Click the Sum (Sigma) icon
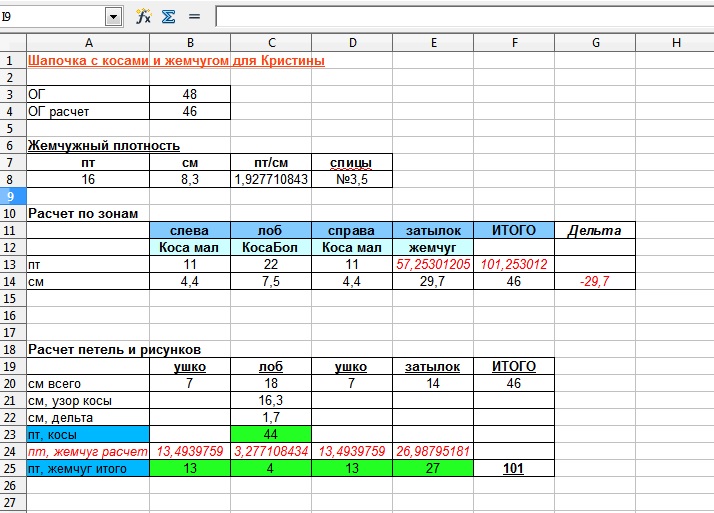Viewport: 714px width, 513px height. click(x=168, y=16)
